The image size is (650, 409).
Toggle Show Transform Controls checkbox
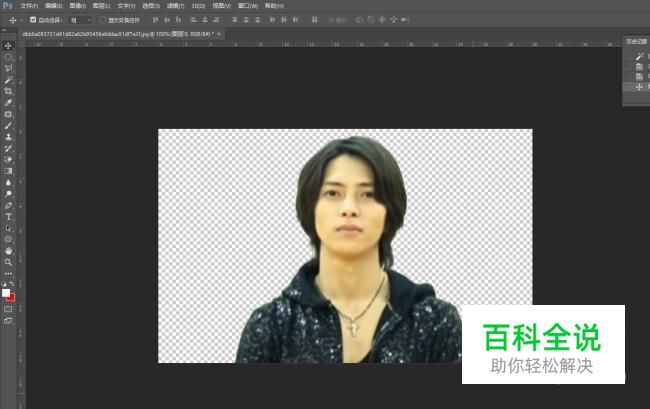pyautogui.click(x=103, y=19)
